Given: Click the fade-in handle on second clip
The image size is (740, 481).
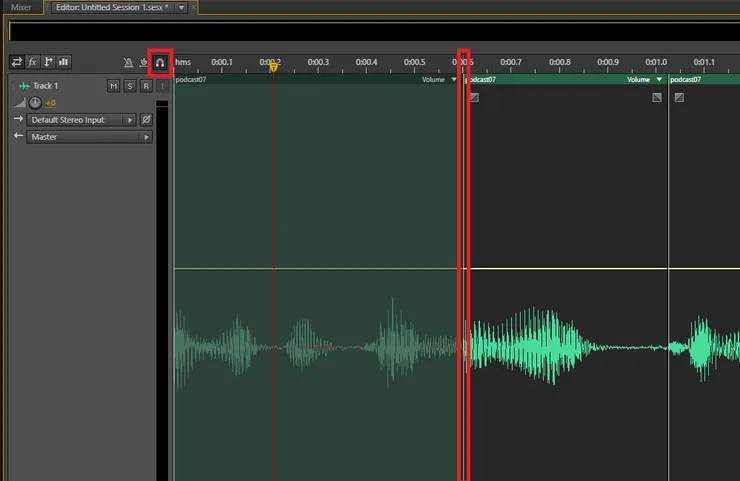Looking at the screenshot, I should pyautogui.click(x=474, y=98).
